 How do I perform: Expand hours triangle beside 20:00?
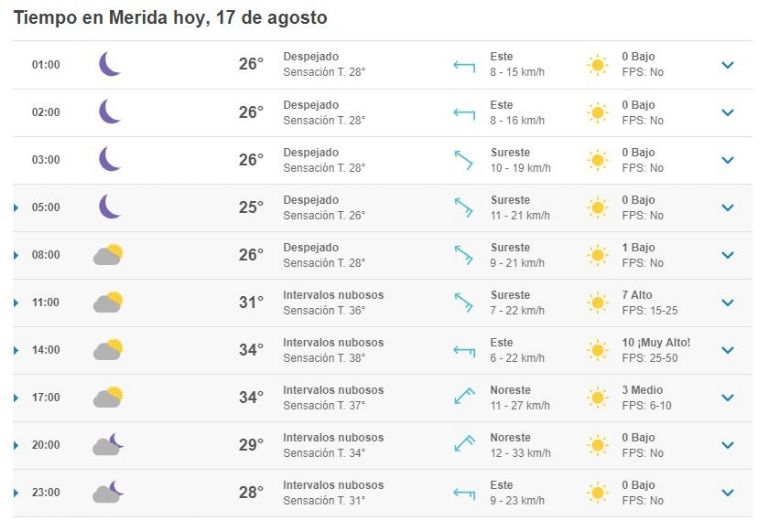(x=16, y=445)
